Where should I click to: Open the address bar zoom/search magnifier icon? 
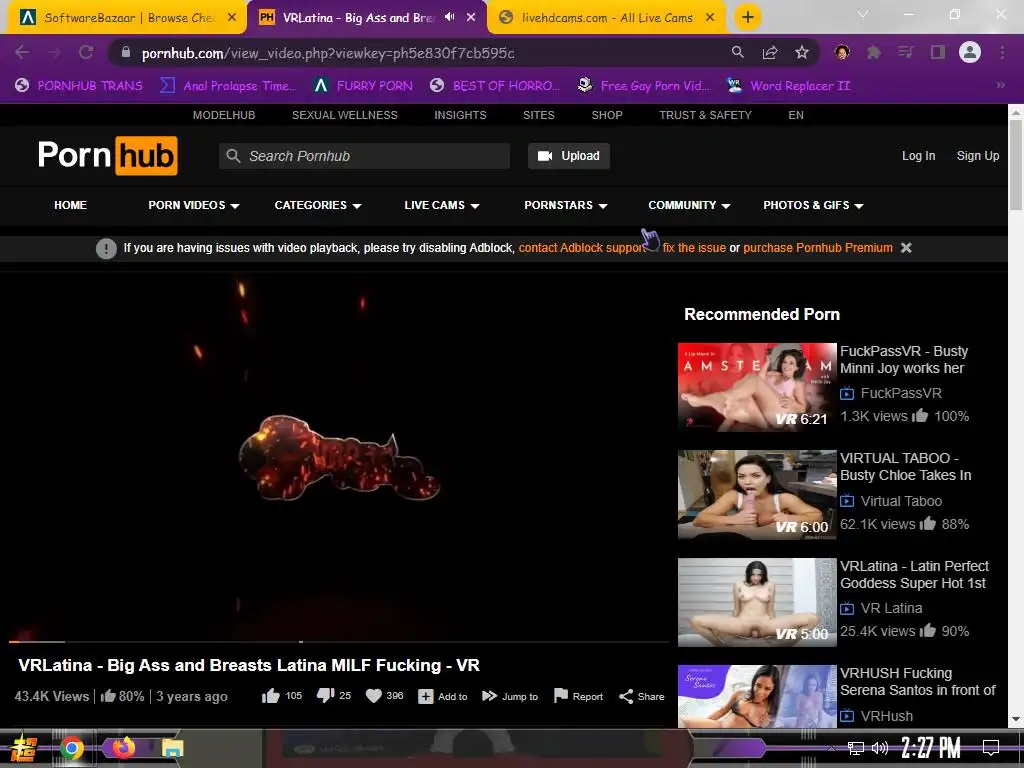coord(737,52)
